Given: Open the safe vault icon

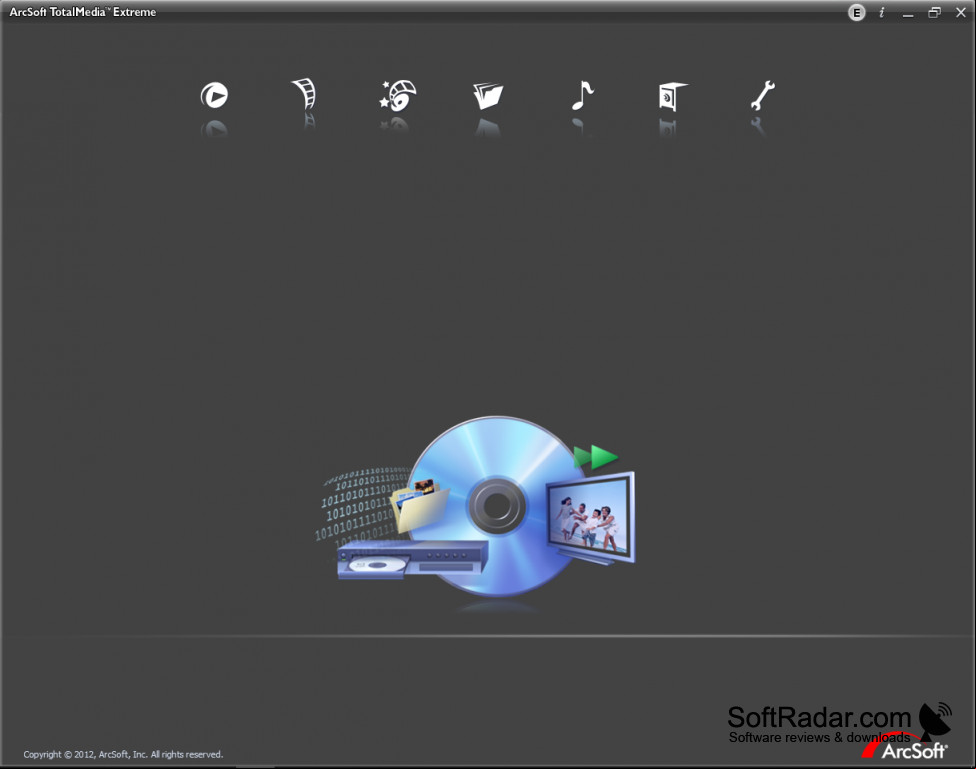Looking at the screenshot, I should click(x=672, y=97).
